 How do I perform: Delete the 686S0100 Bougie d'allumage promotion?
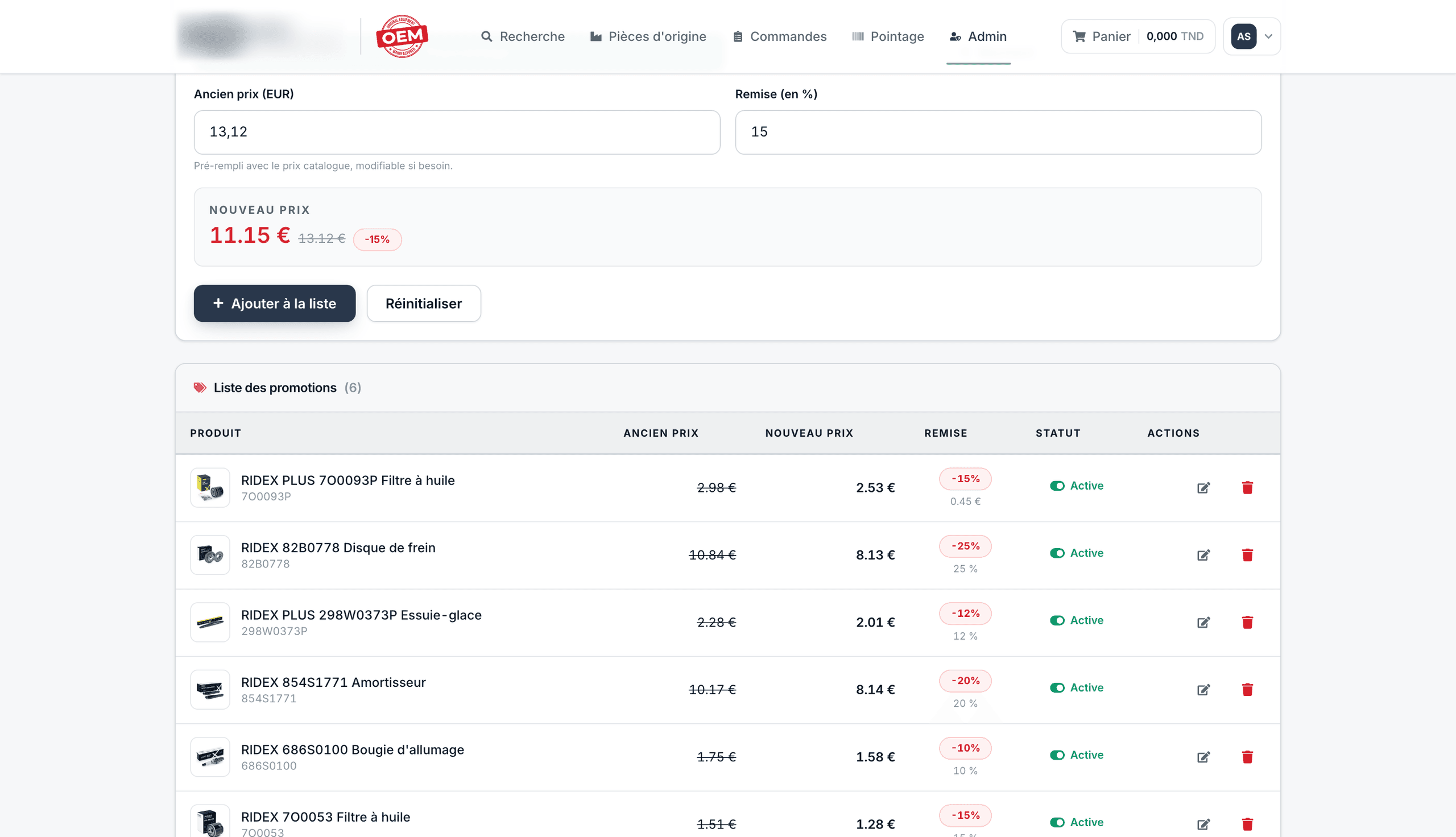pos(1247,756)
